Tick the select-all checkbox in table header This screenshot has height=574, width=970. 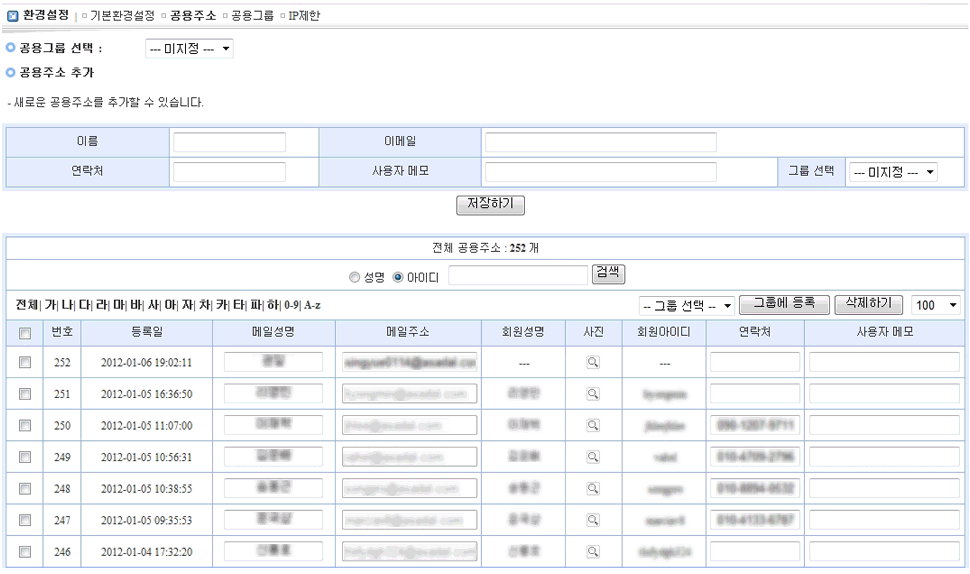25,332
